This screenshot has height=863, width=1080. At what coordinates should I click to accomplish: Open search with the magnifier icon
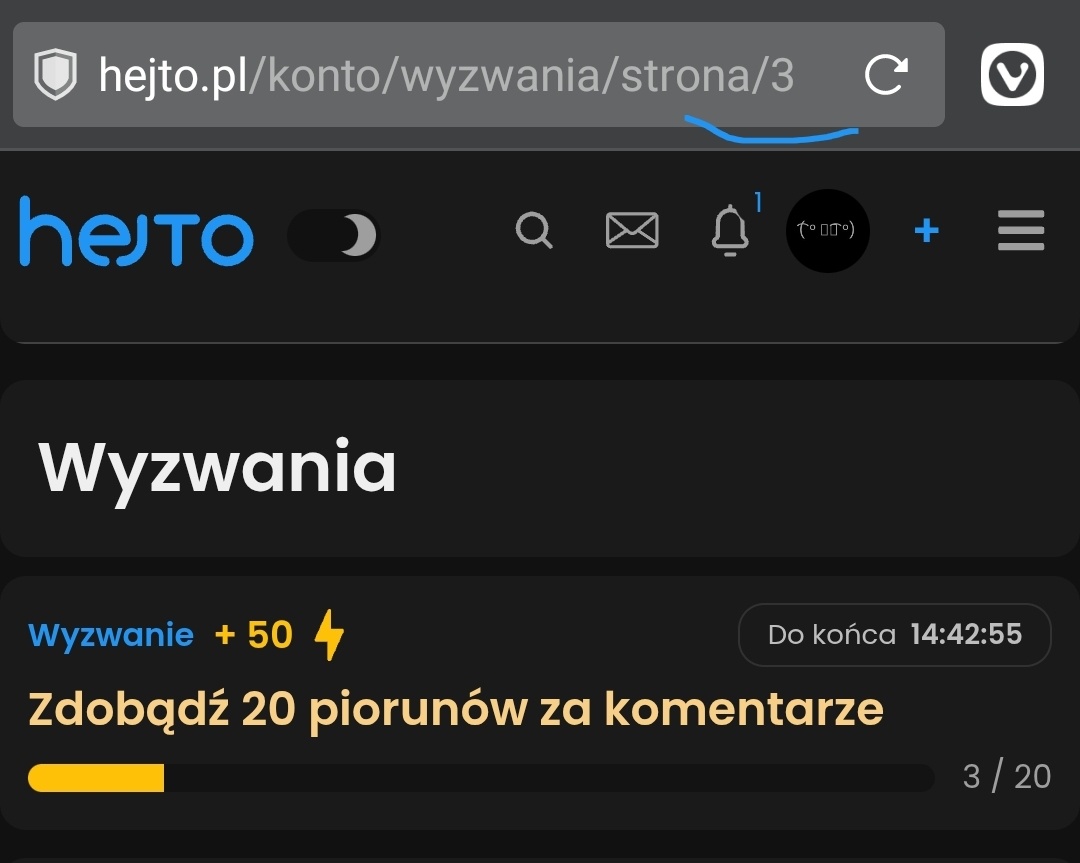point(534,231)
